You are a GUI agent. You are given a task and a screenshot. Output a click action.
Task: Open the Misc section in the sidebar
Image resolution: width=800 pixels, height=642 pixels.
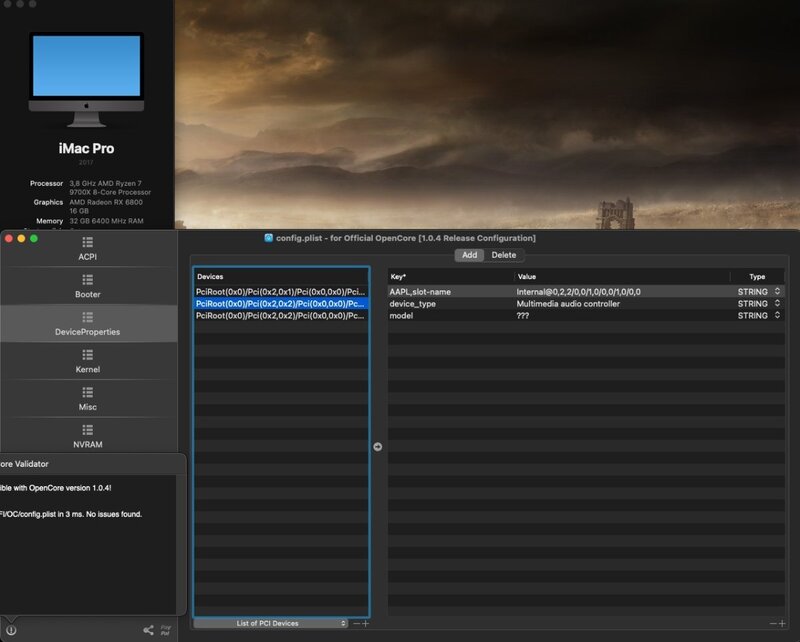click(x=88, y=399)
